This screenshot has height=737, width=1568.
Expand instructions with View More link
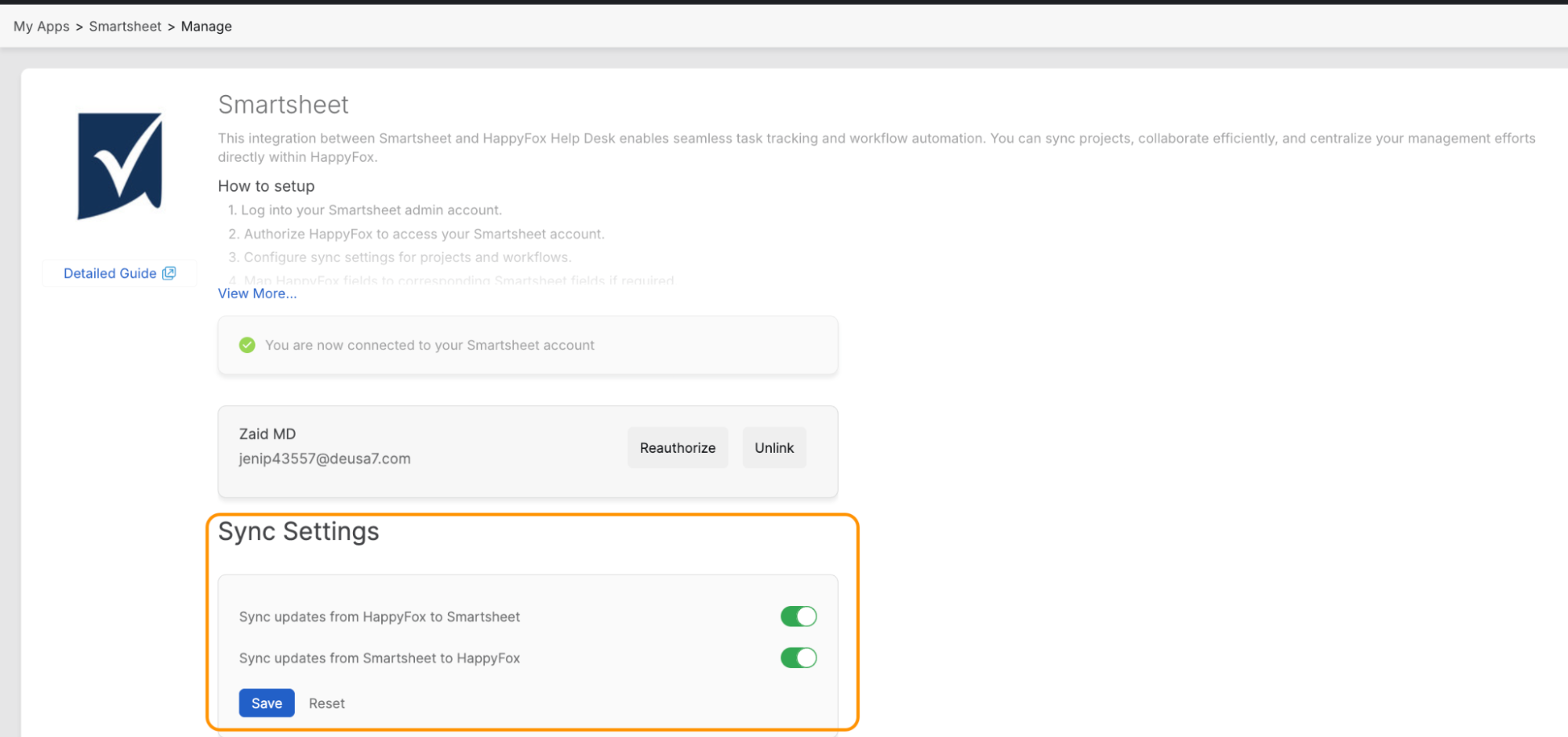tap(257, 294)
